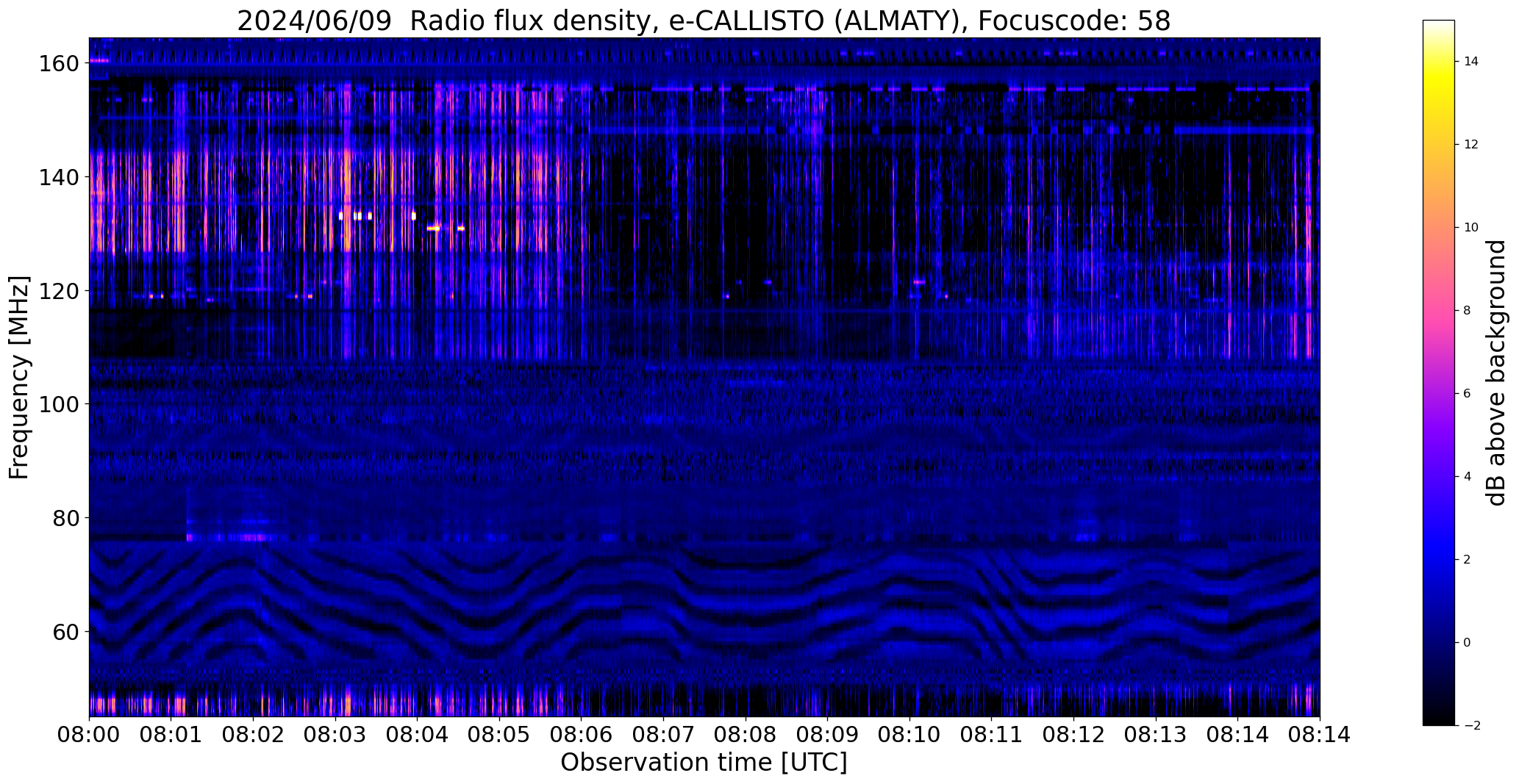Click the 08:00 time tick label
This screenshot has height=784, width=1519.
pos(89,735)
